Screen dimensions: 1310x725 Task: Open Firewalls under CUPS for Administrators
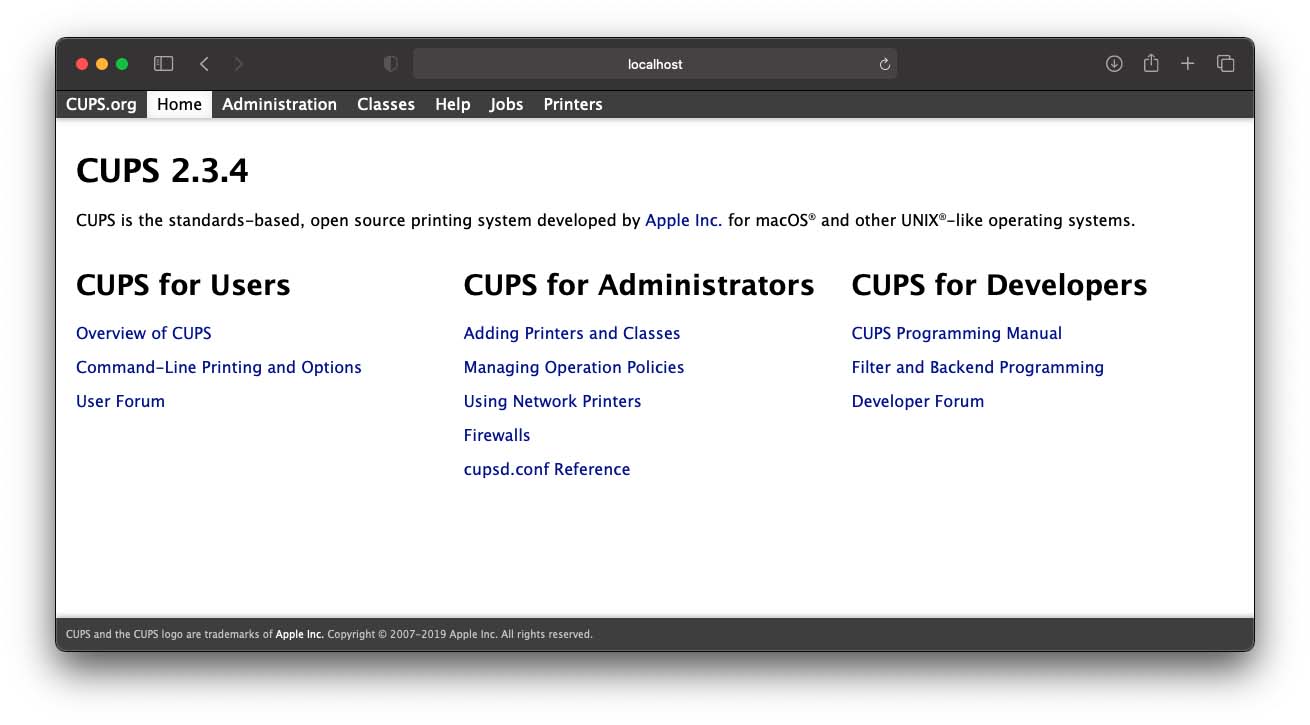tap(497, 435)
